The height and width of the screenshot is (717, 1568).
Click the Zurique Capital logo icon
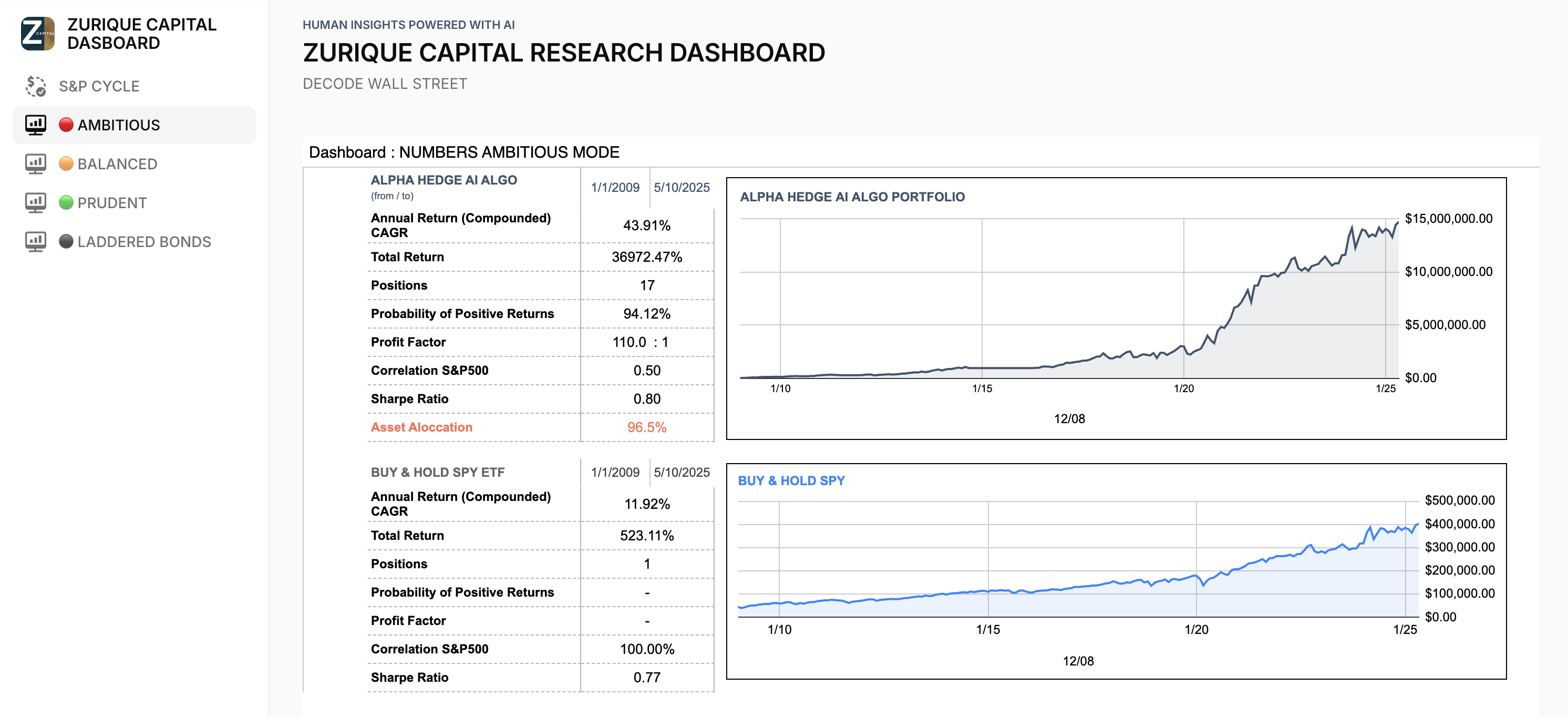[38, 34]
